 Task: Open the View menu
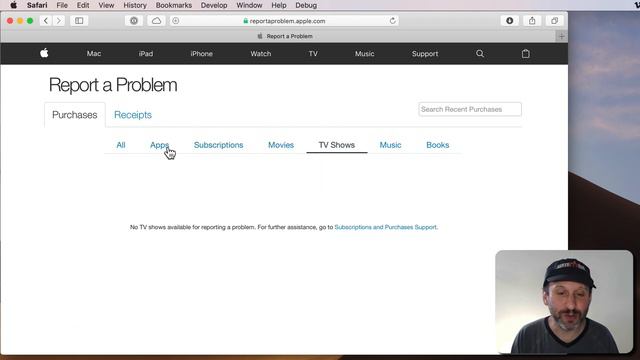[x=106, y=5]
